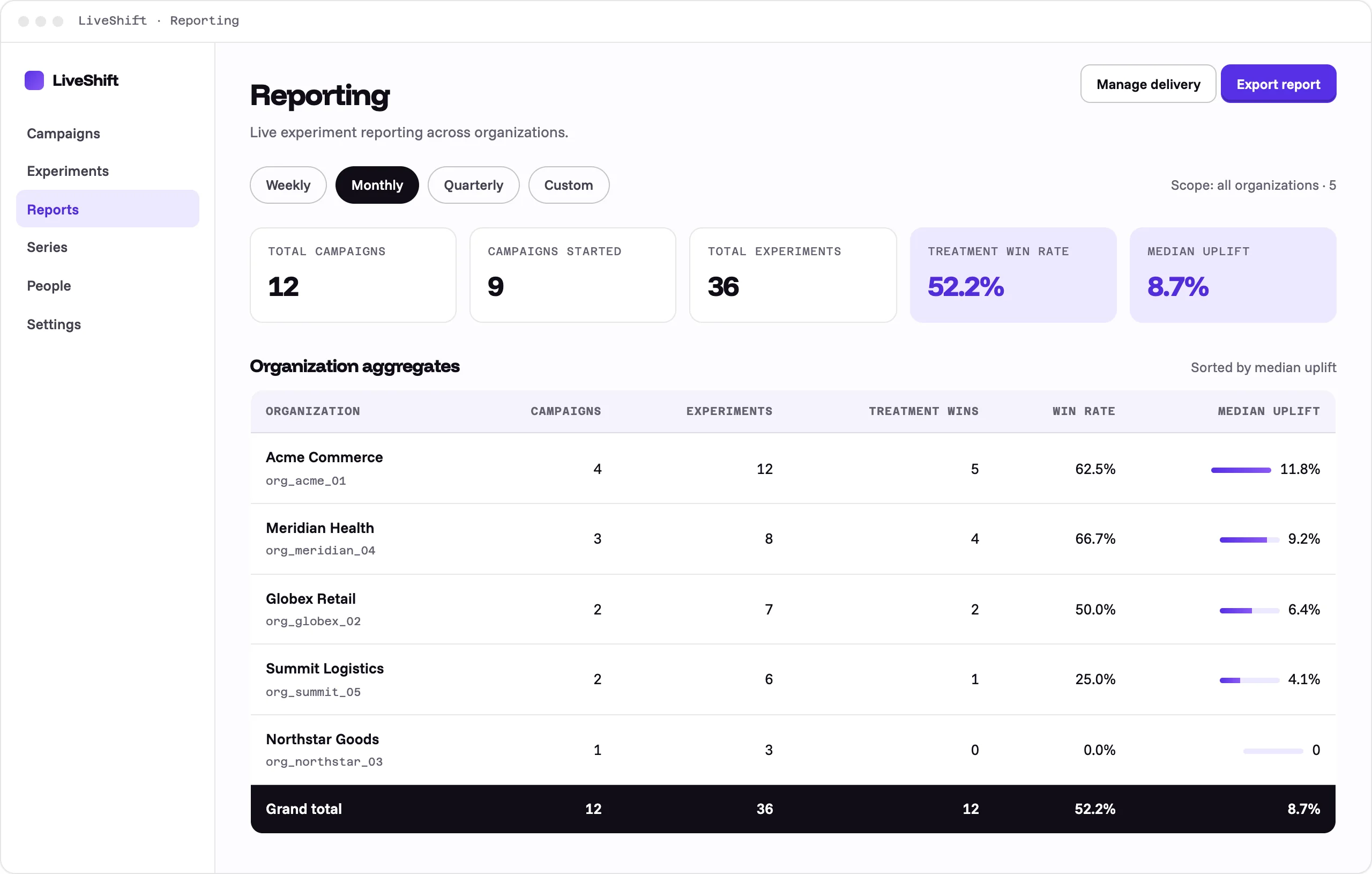This screenshot has width=1372, height=874.
Task: Sort by the Win Rate column header
Action: click(x=1084, y=411)
